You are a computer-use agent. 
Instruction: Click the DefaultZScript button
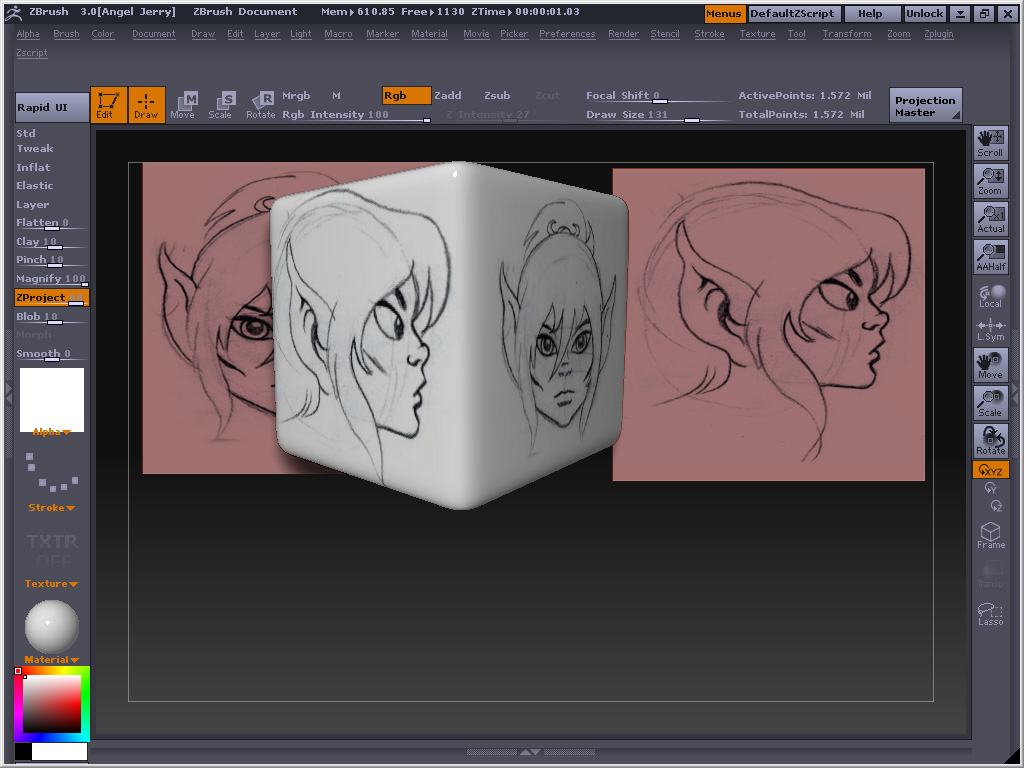(793, 13)
